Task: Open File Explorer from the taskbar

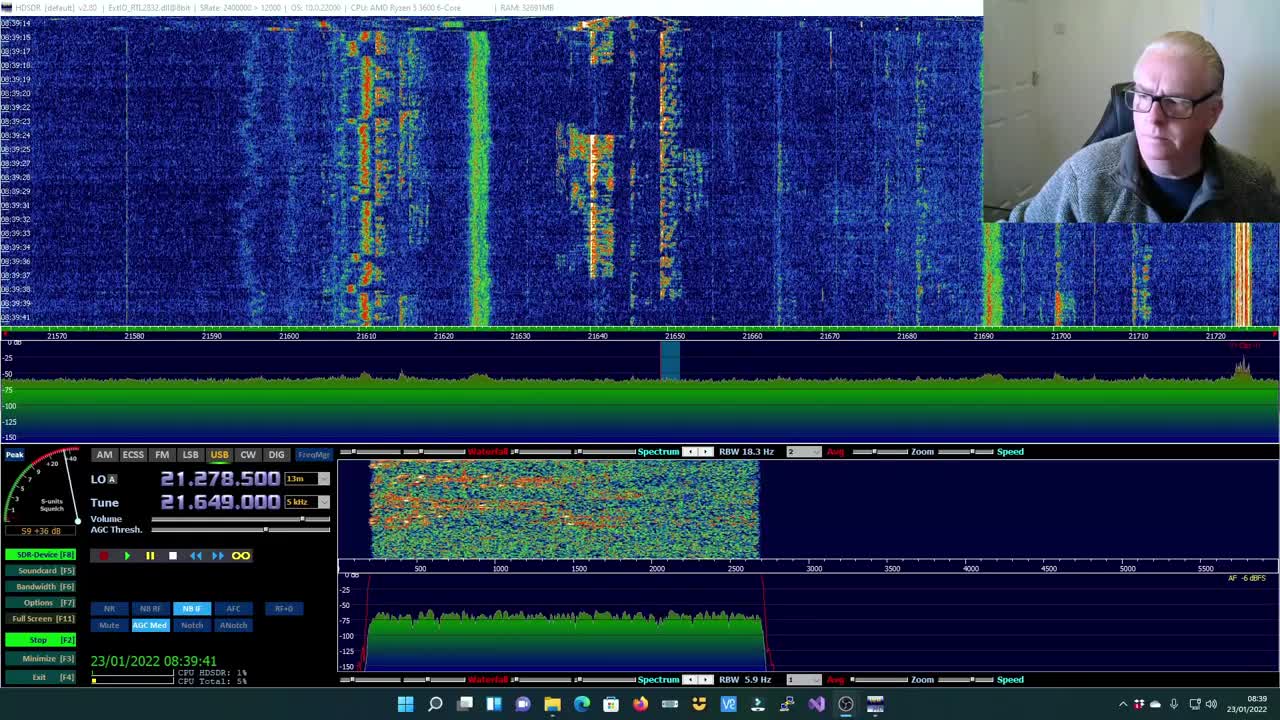Action: tap(552, 704)
